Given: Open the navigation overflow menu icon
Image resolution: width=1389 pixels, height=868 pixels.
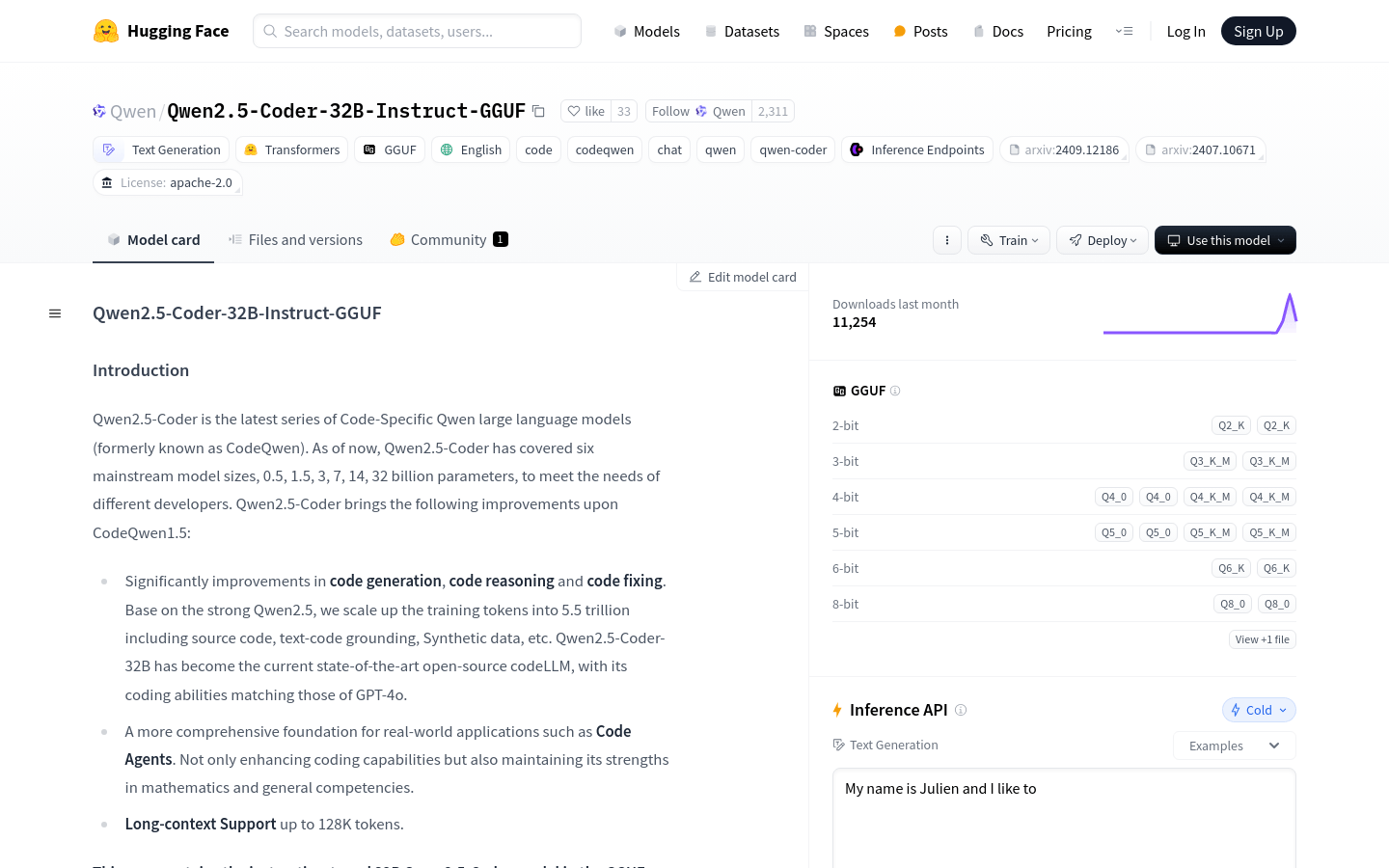Looking at the screenshot, I should tap(1124, 31).
